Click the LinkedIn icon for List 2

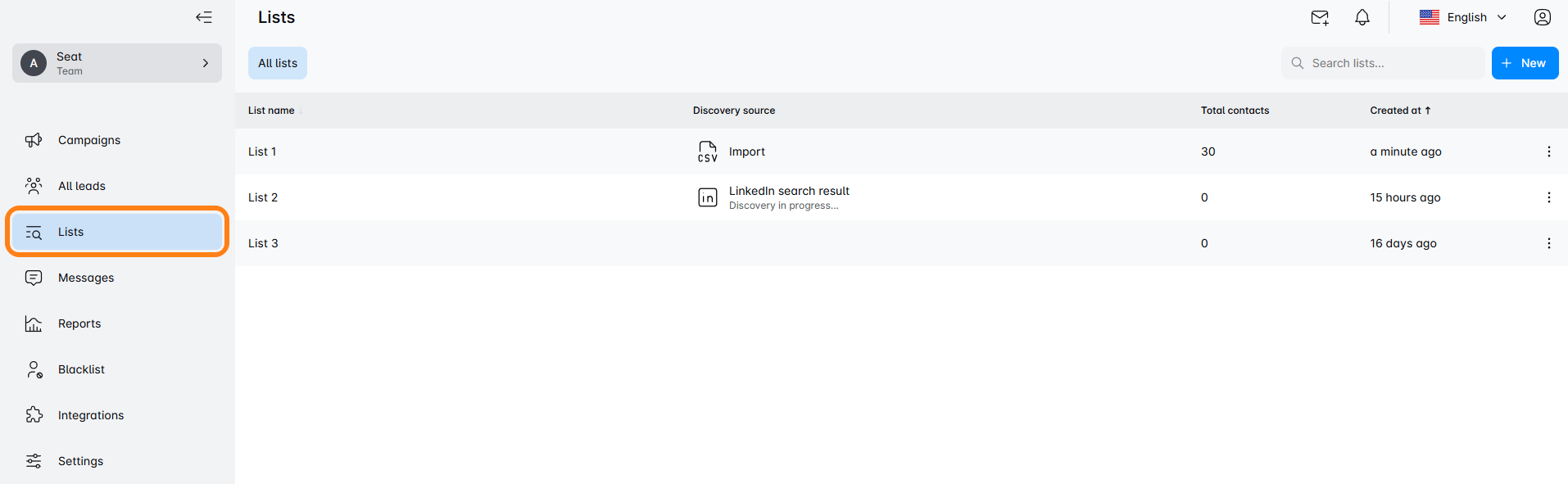pyautogui.click(x=707, y=197)
